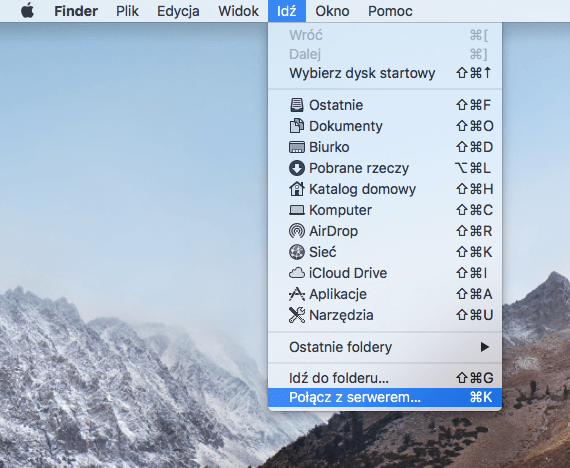The image size is (570, 468).
Task: Open the Ostatnie foldery entry
Action: click(x=385, y=347)
